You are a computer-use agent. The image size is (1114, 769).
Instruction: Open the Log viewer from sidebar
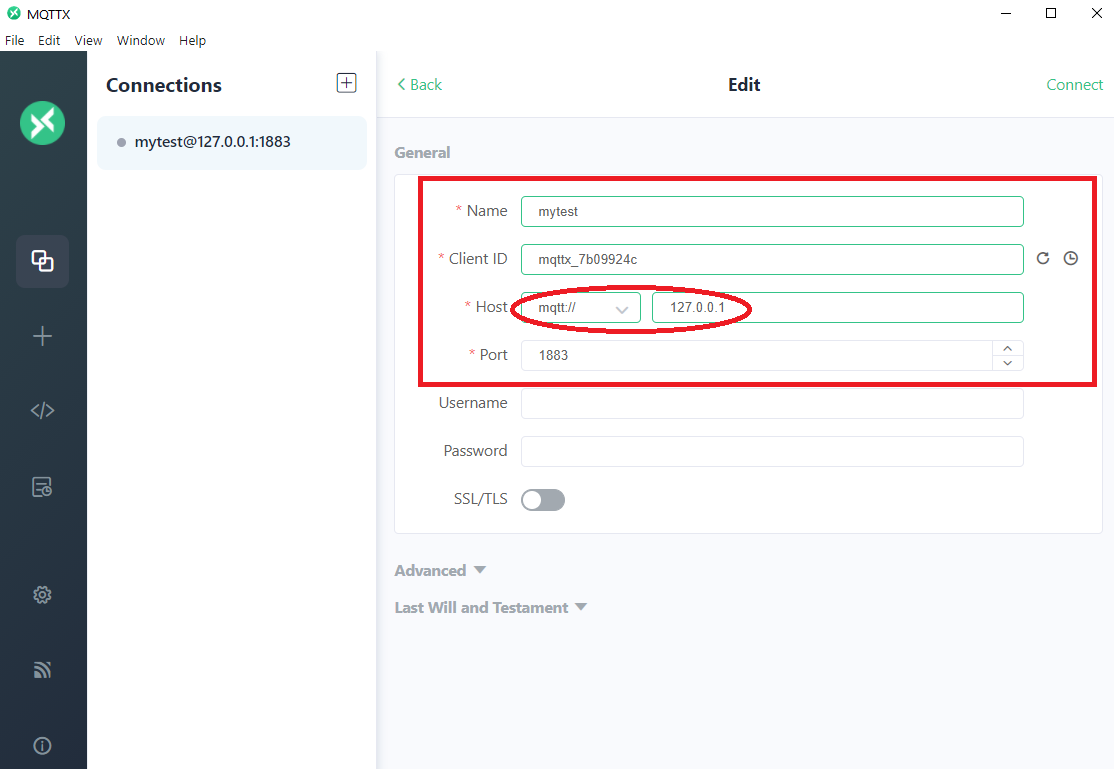pyautogui.click(x=42, y=486)
